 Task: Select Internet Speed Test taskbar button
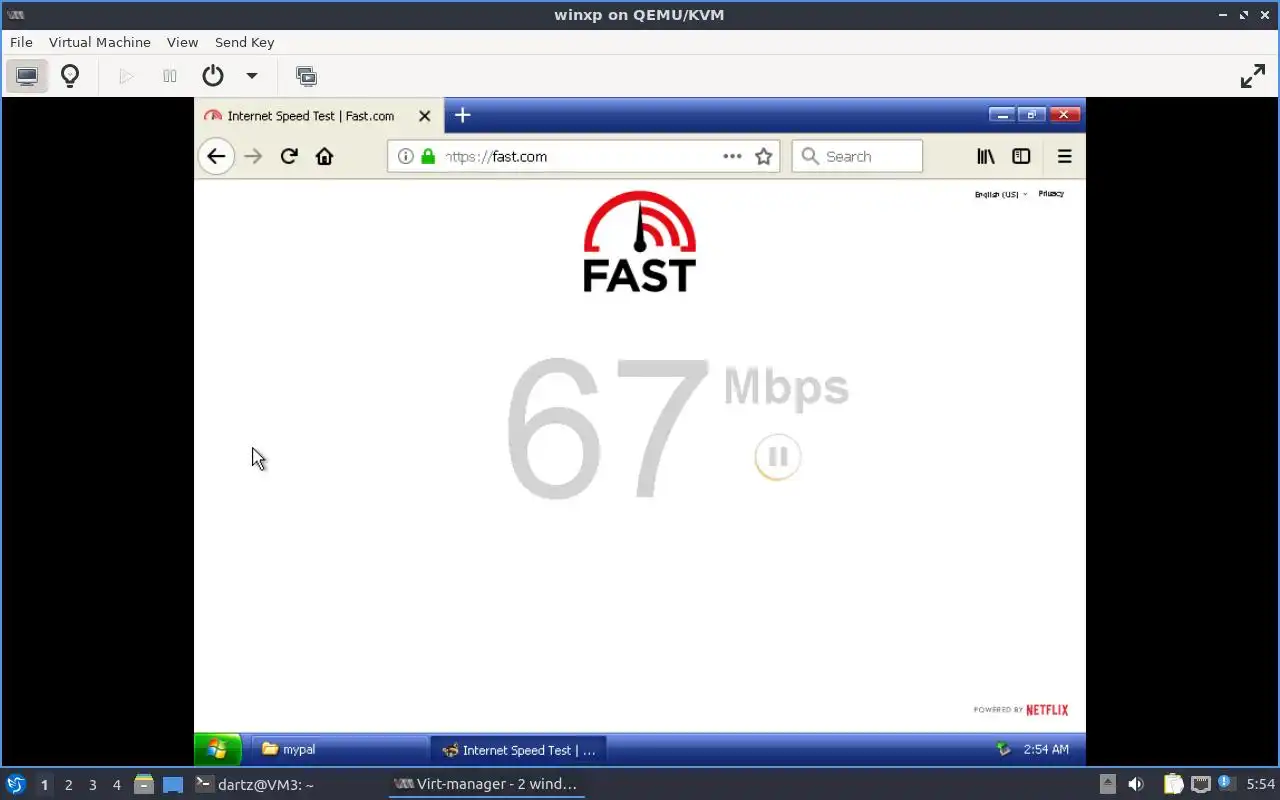[519, 750]
